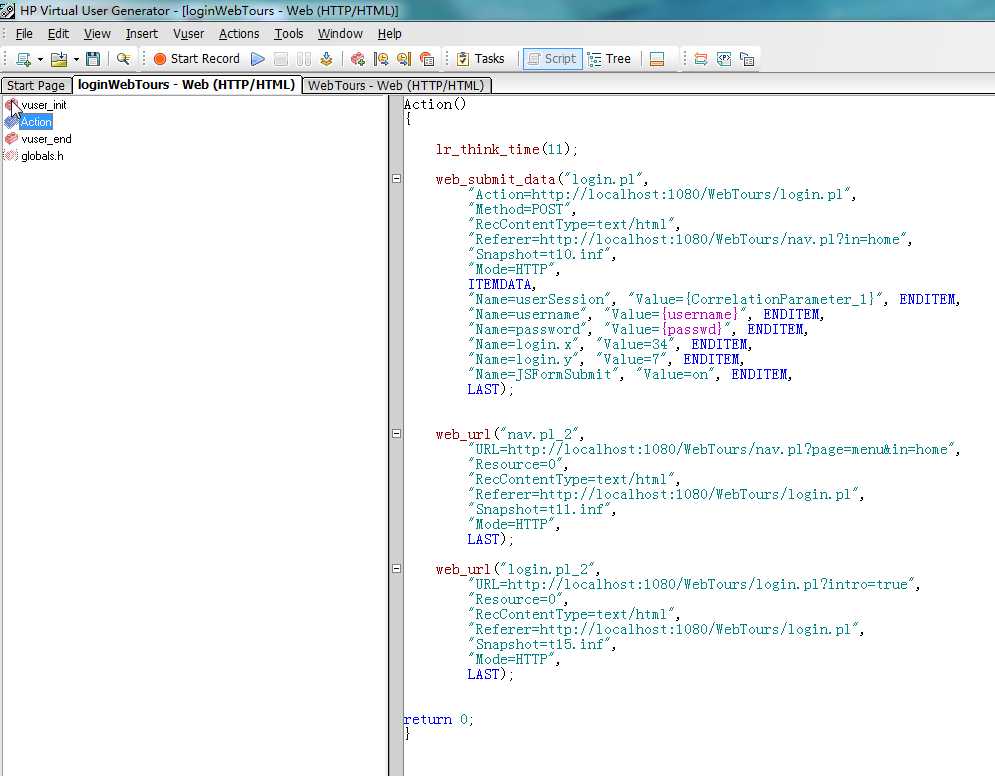
Task: Click the Open Script folder icon
Action: click(59, 59)
